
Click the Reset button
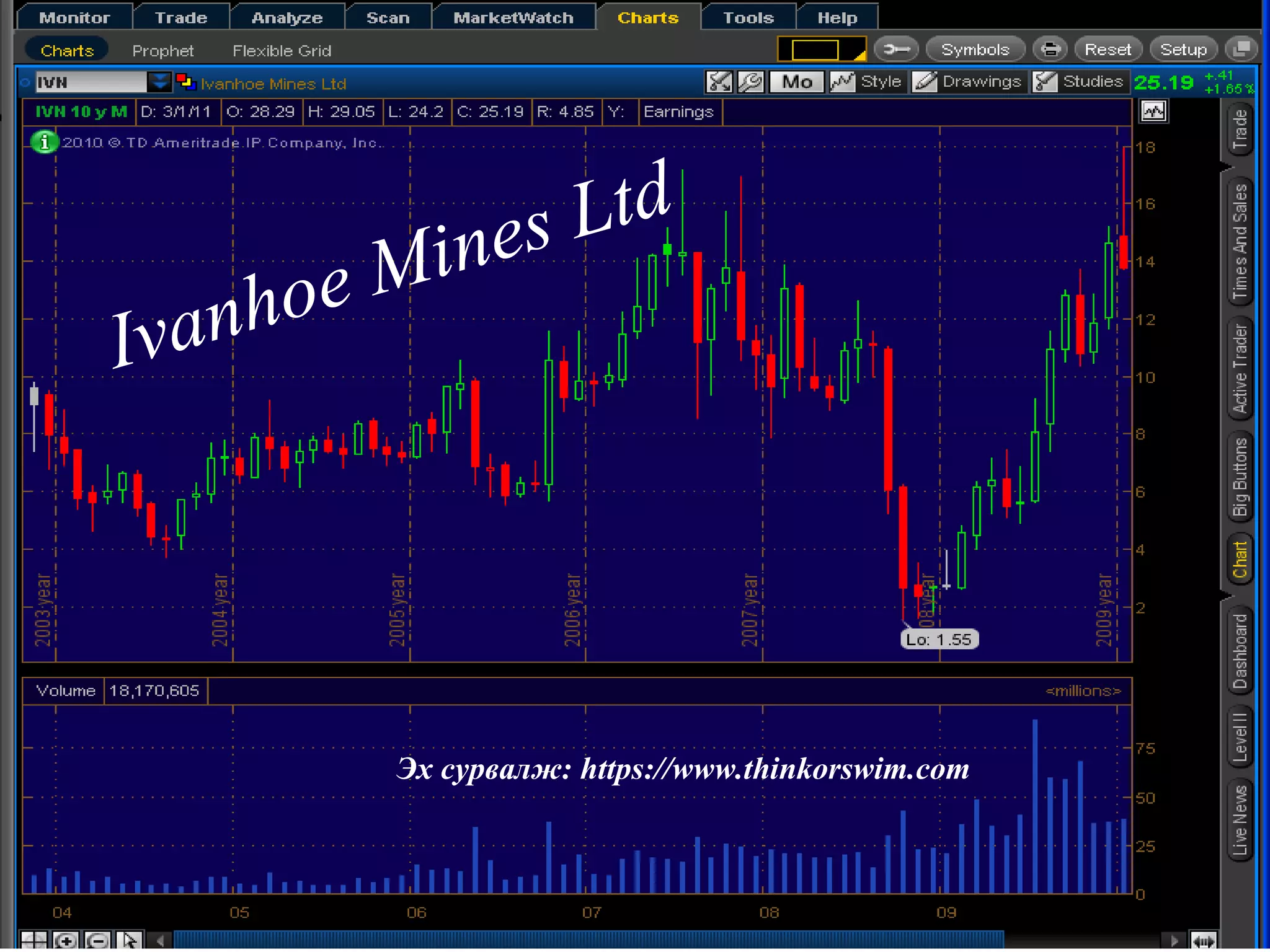[x=1108, y=49]
